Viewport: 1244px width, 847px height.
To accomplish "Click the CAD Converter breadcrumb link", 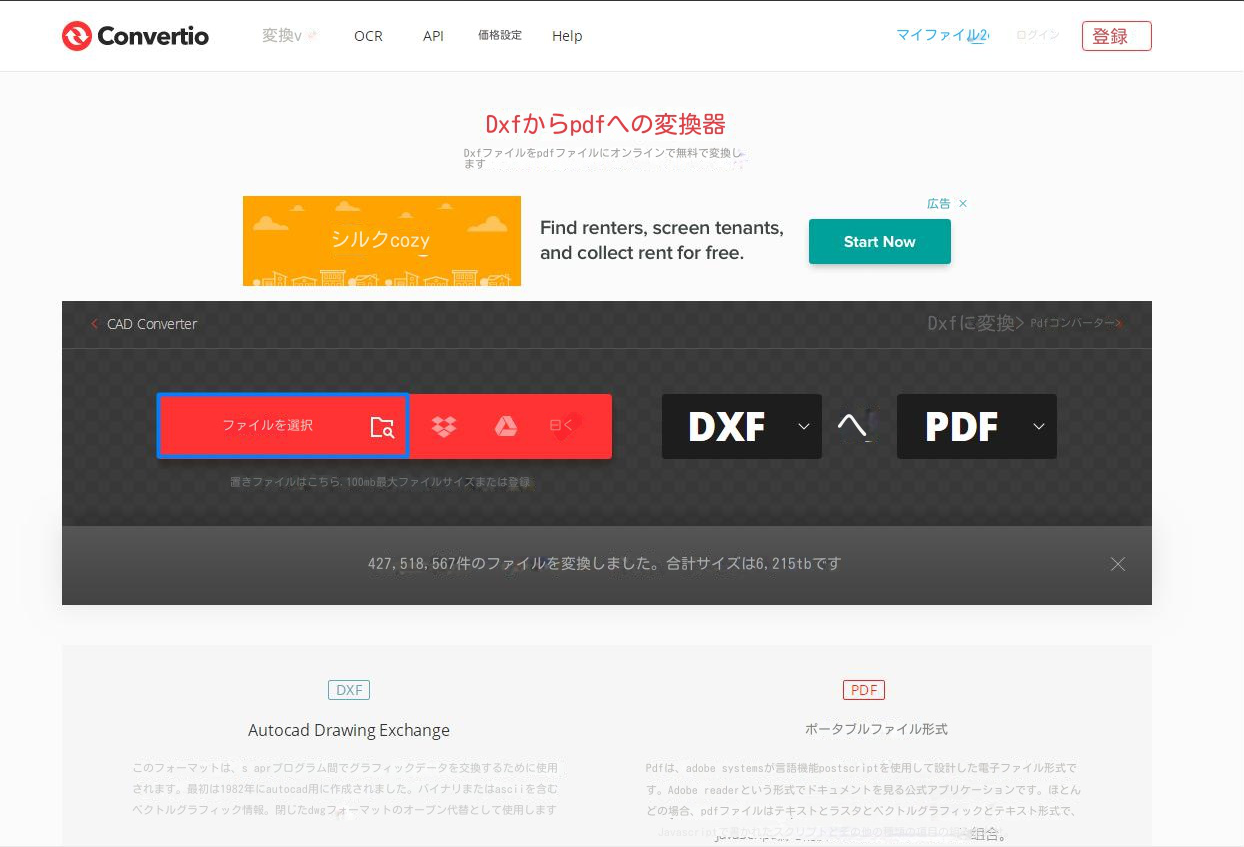I will [152, 324].
